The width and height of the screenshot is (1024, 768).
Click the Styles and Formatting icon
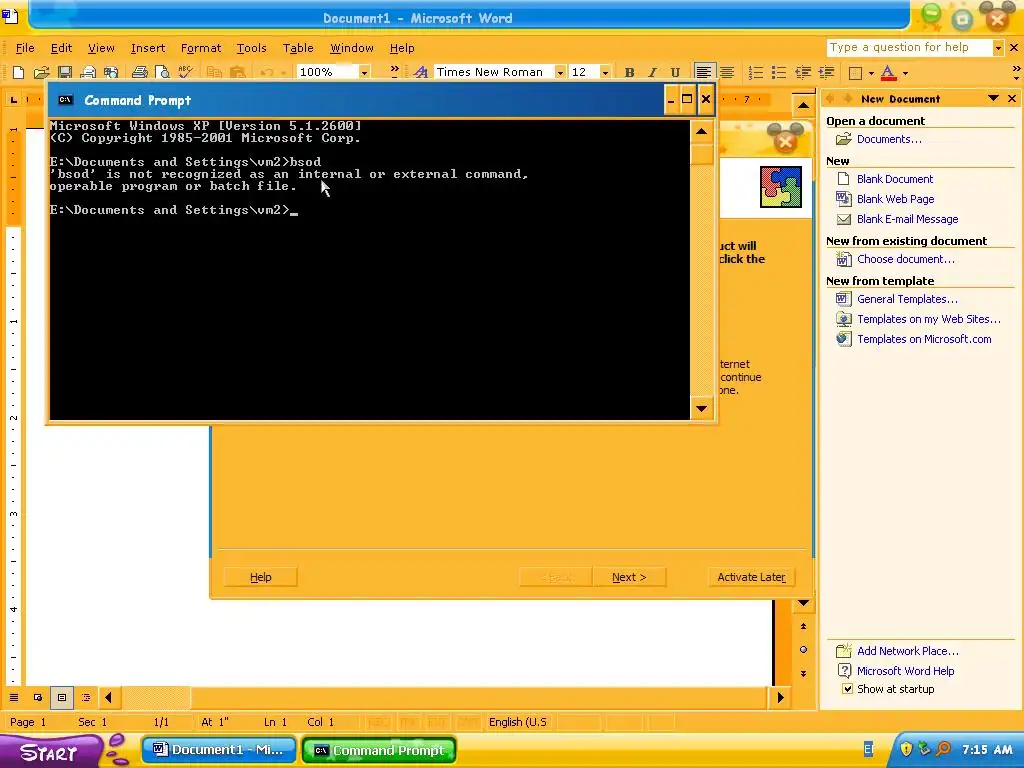click(421, 72)
